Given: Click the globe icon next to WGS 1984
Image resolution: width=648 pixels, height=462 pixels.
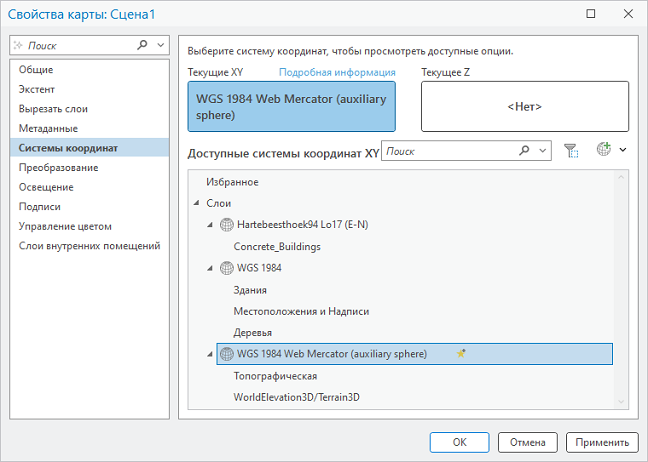Looking at the screenshot, I should pyautogui.click(x=226, y=268).
